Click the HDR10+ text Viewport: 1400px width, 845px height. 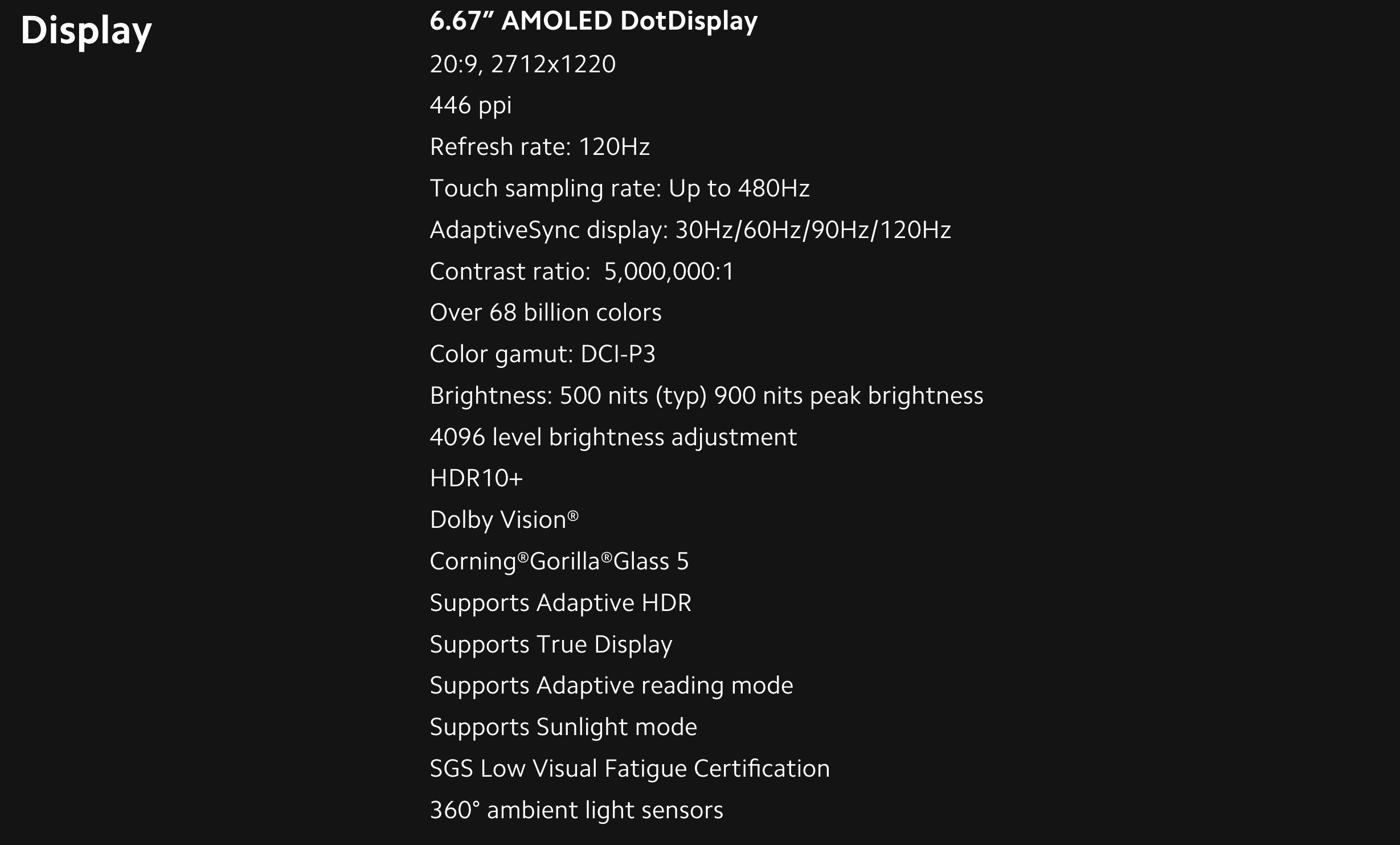[x=476, y=478]
